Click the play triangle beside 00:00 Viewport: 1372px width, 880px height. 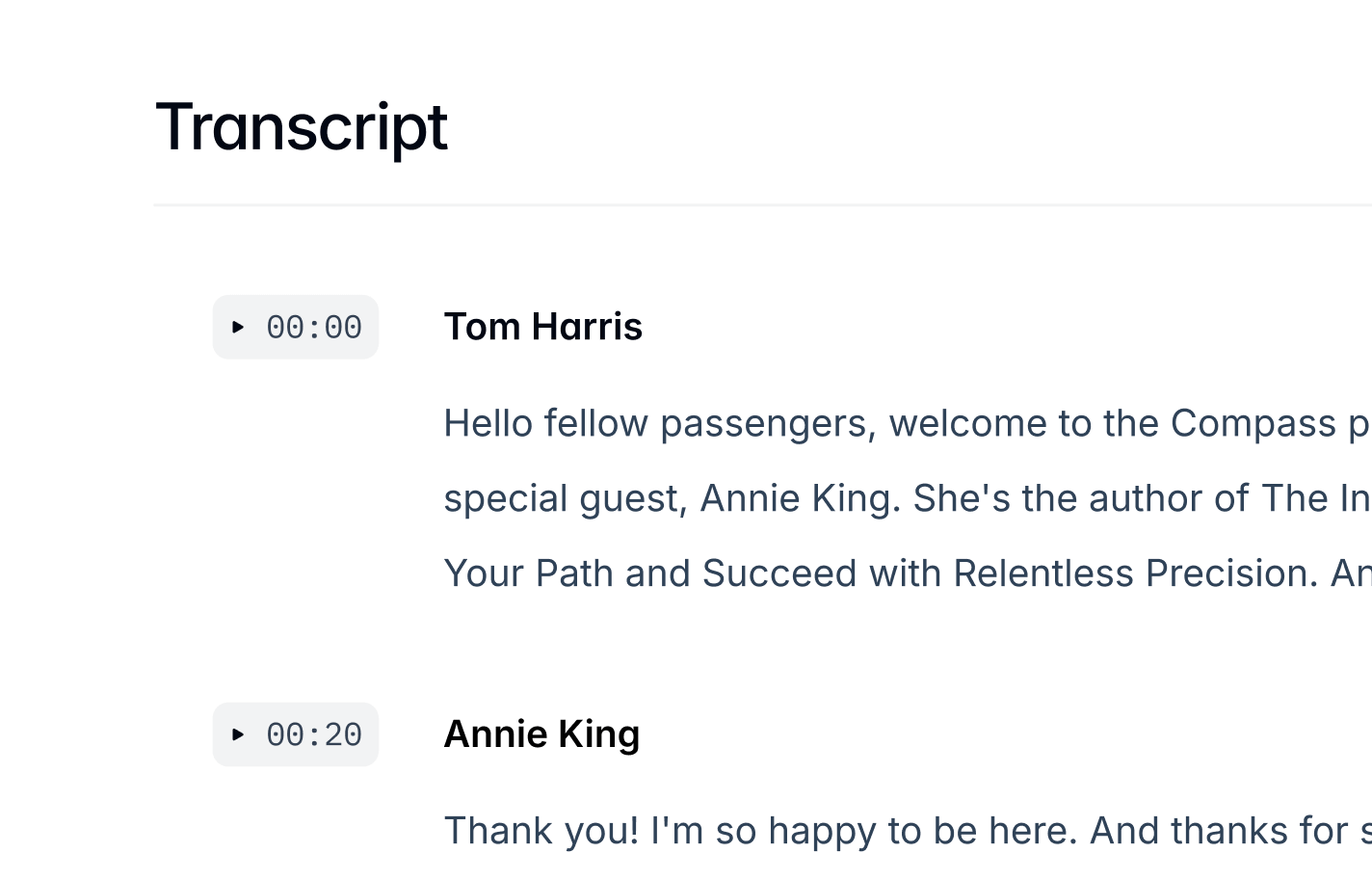tap(238, 328)
